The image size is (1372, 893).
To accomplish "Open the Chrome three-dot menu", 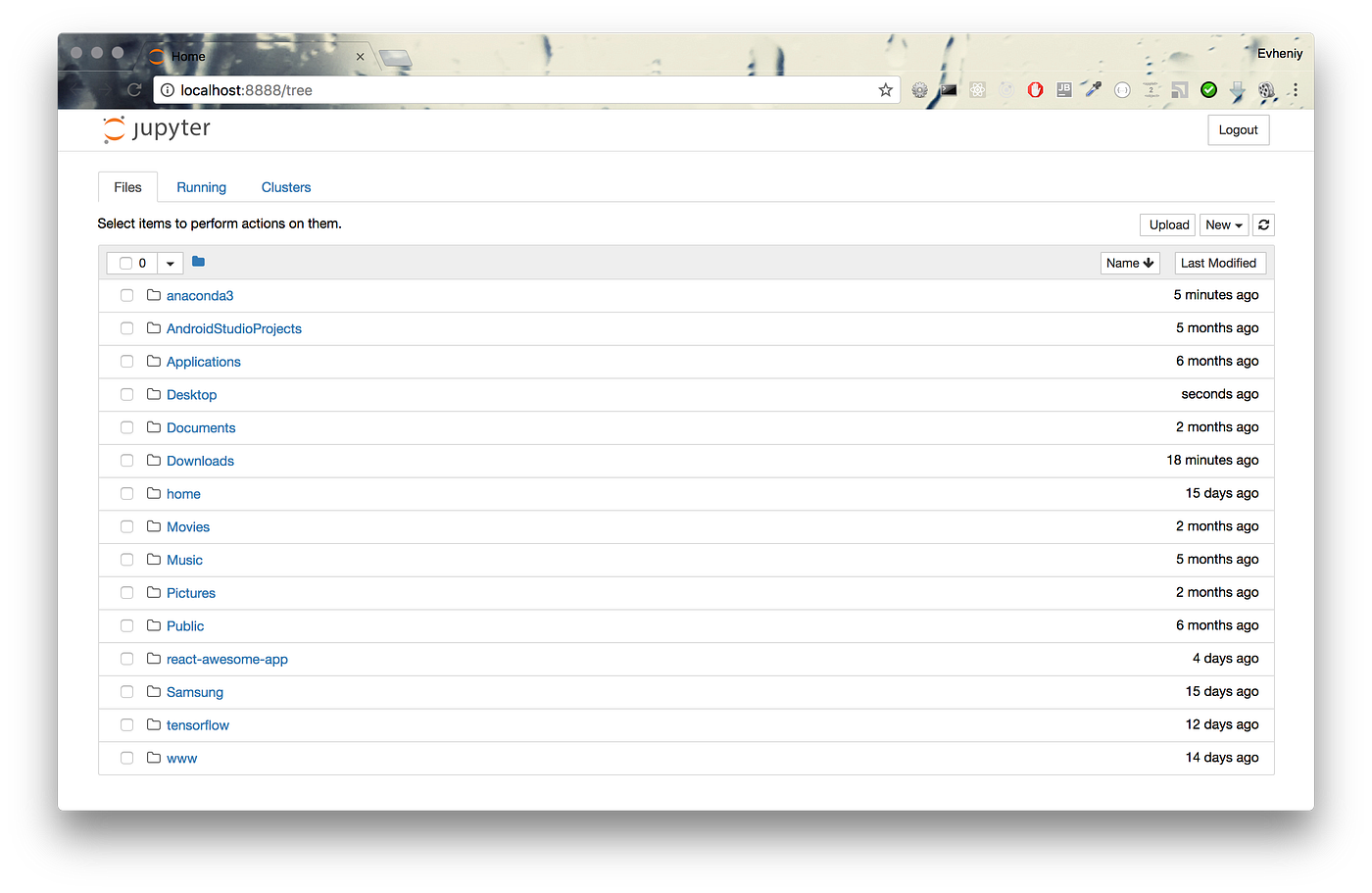I will pos(1296,89).
